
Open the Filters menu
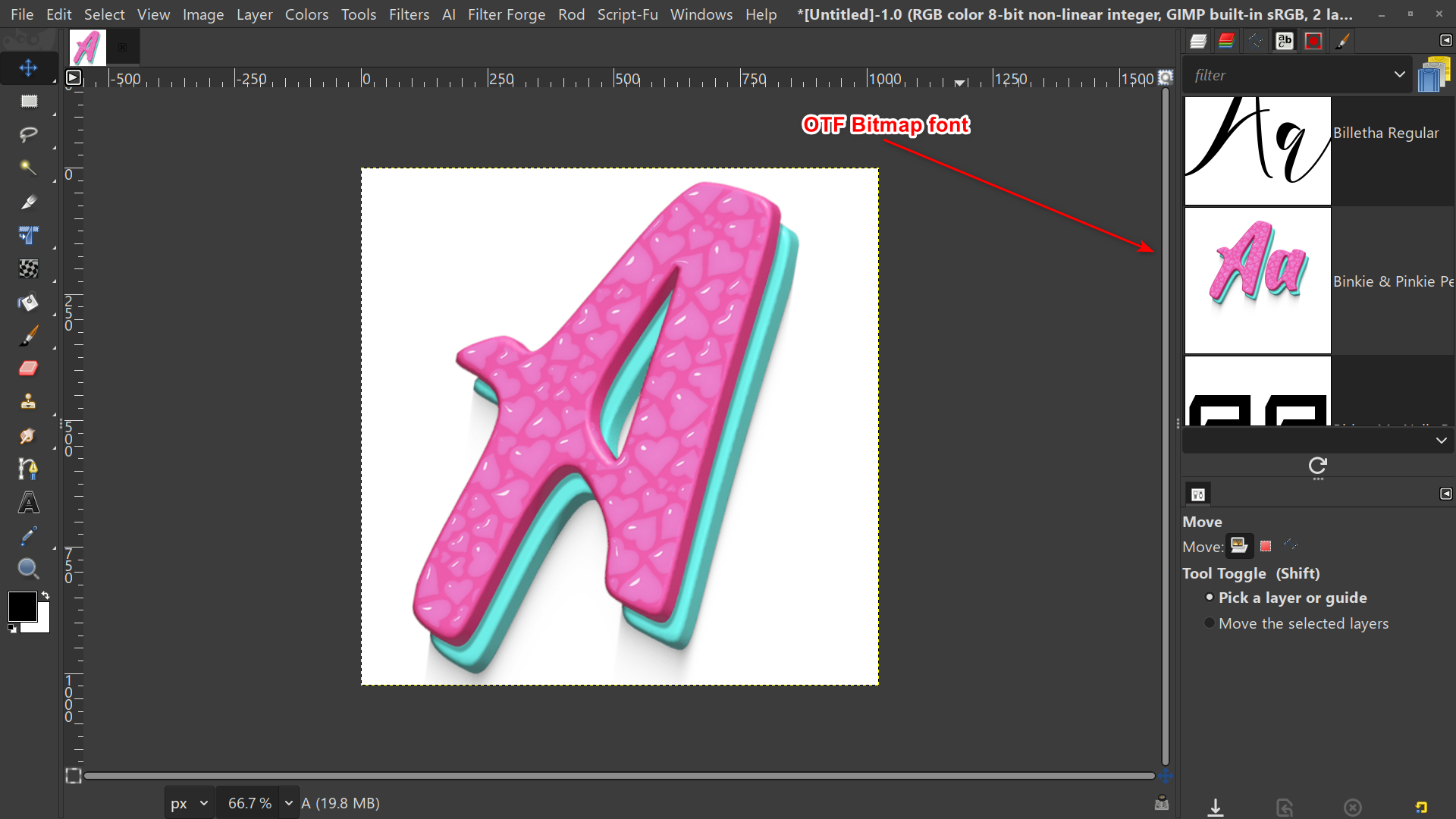(x=409, y=14)
